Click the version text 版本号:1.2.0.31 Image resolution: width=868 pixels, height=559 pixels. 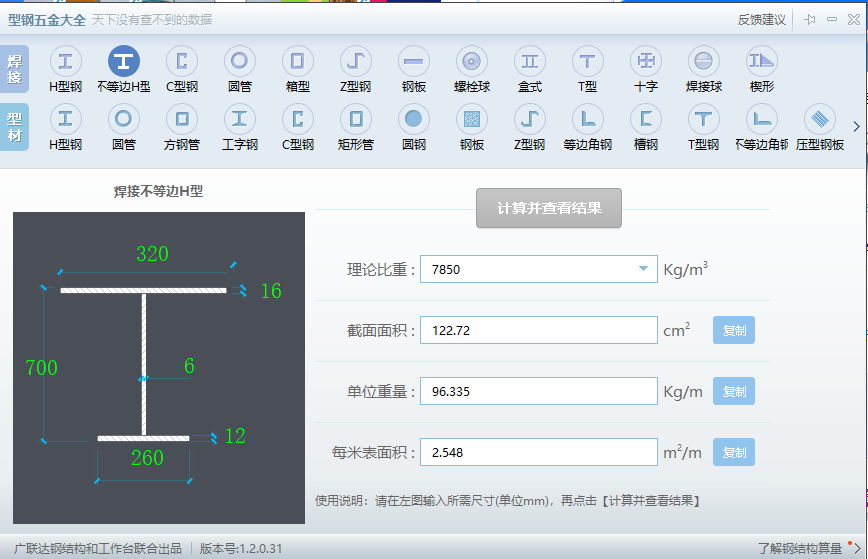241,548
